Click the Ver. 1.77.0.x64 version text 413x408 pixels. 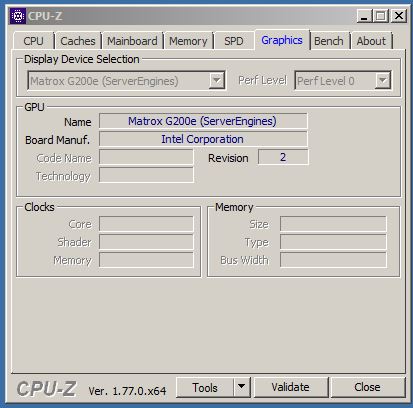tap(127, 391)
